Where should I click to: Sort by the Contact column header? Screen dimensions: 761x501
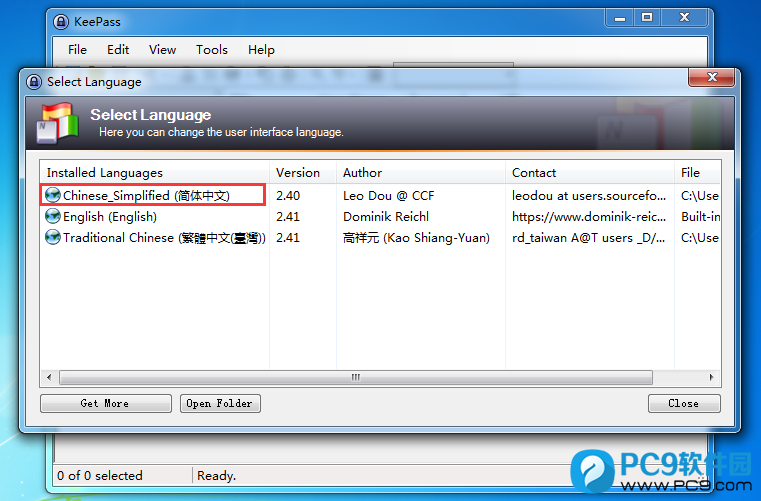click(x=590, y=172)
